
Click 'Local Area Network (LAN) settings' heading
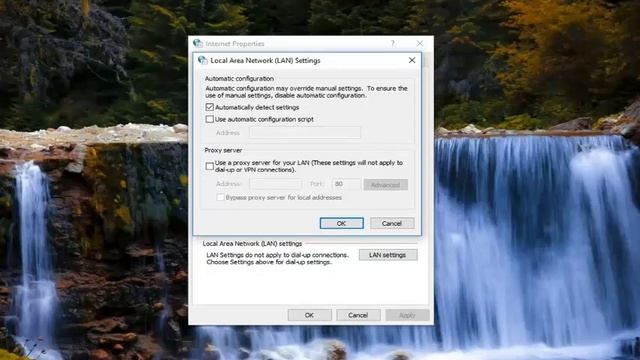pyautogui.click(x=252, y=243)
